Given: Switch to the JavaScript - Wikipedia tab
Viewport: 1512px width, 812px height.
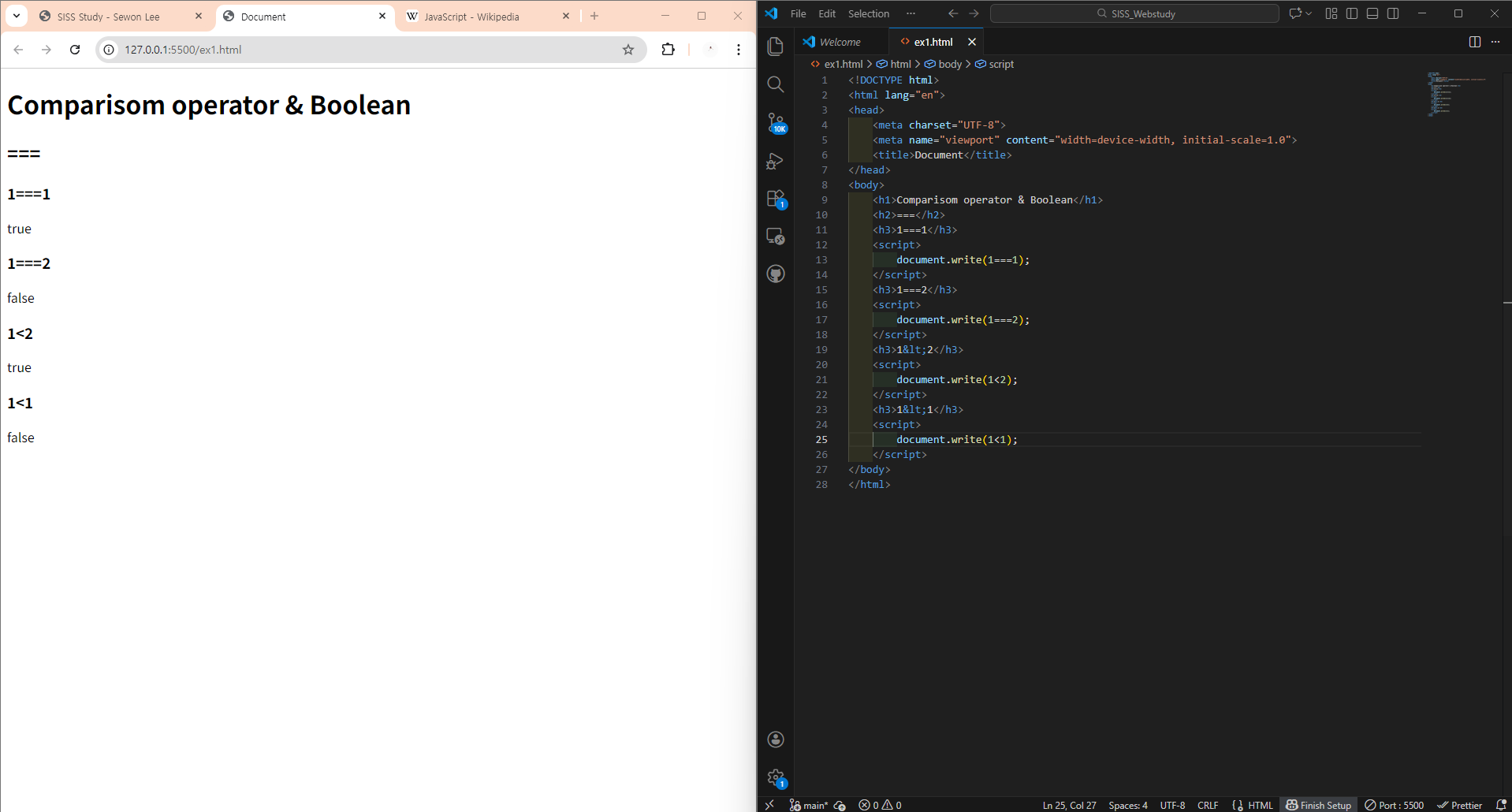Looking at the screenshot, I should (x=471, y=17).
